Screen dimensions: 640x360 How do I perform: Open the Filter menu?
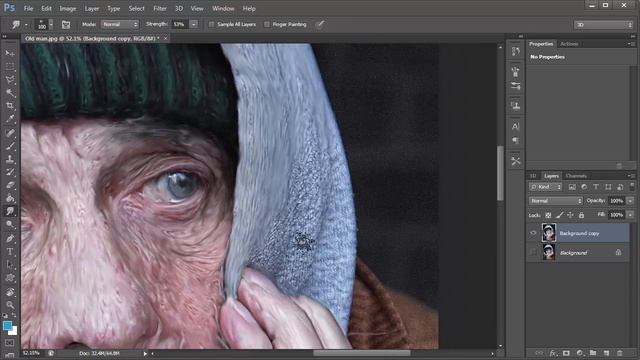coord(160,8)
